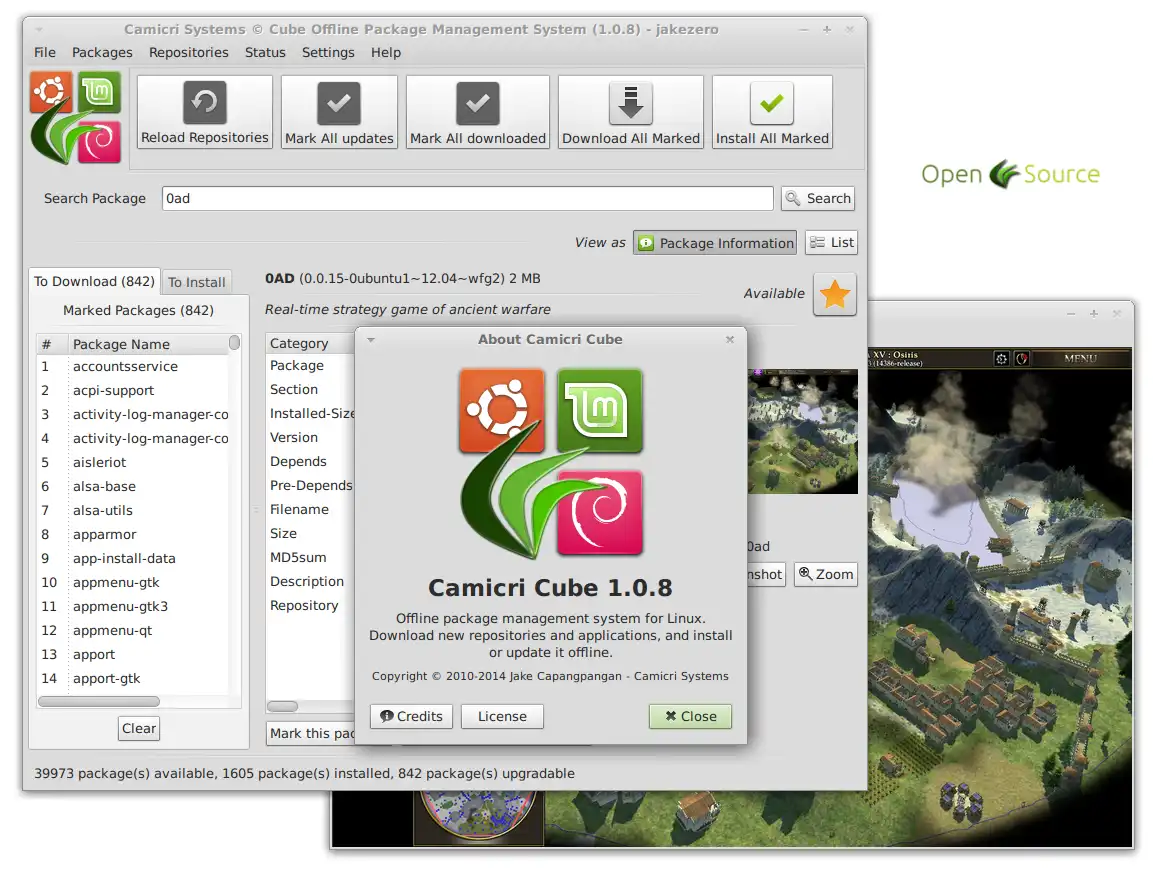Image resolution: width=1153 pixels, height=871 pixels.
Task: Click the Clear button under marked packages
Action: click(139, 728)
